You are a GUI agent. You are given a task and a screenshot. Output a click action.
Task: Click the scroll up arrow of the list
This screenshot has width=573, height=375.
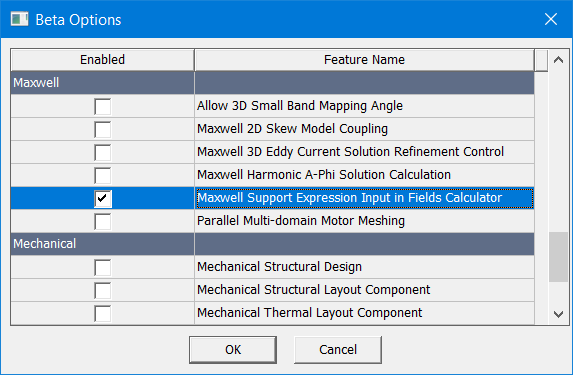click(x=558, y=60)
